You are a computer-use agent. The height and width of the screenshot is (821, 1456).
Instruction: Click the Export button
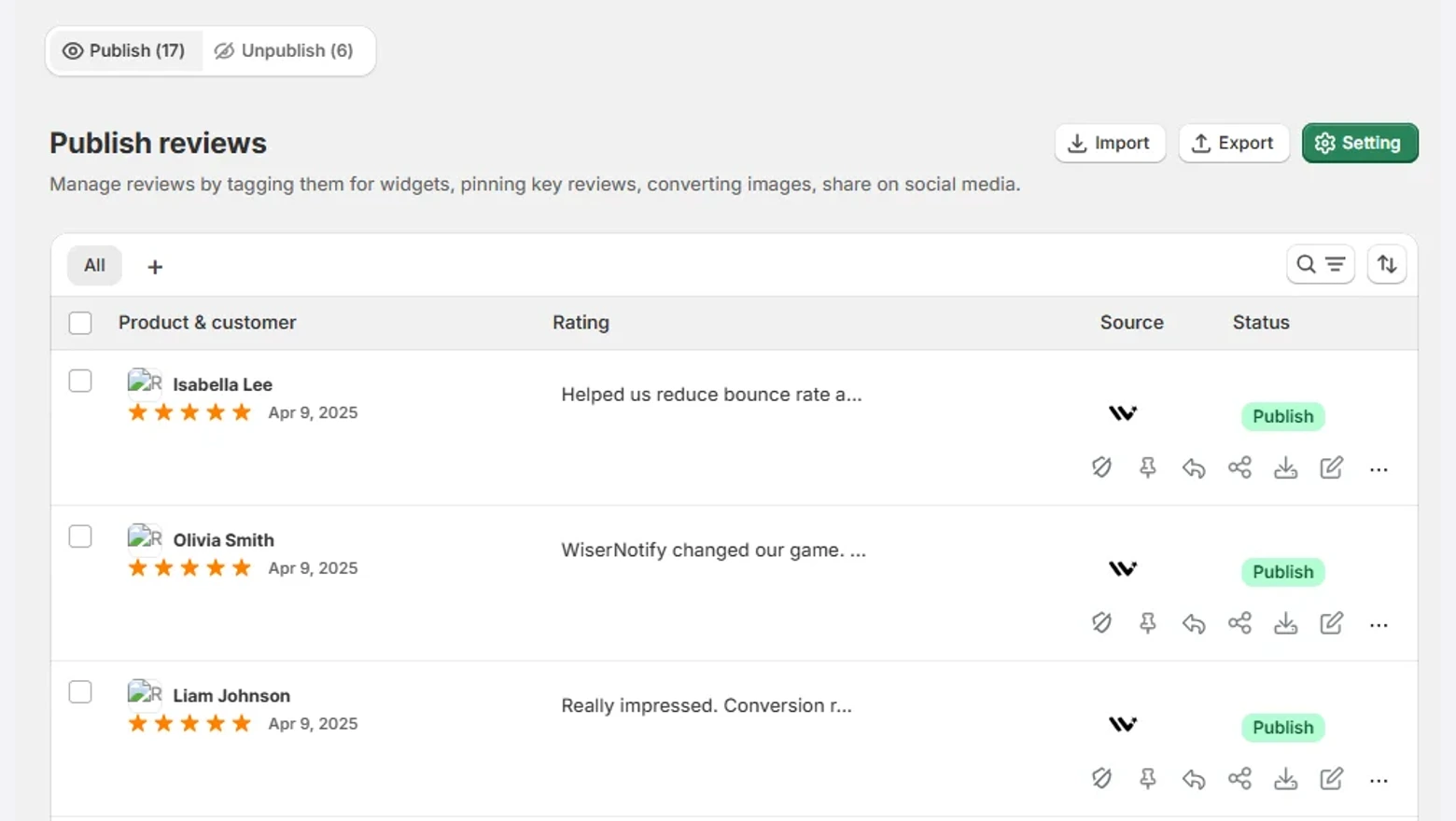[x=1234, y=143]
